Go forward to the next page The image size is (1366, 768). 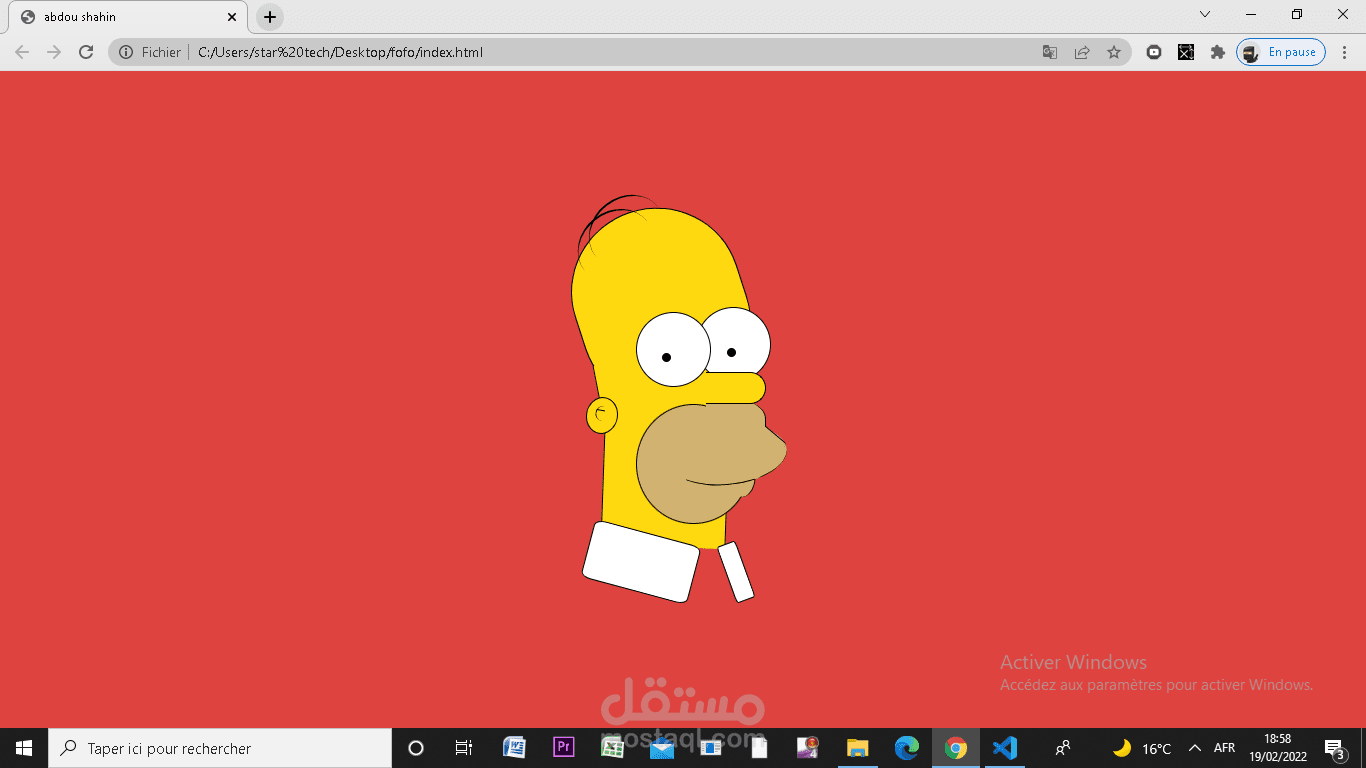pyautogui.click(x=54, y=52)
